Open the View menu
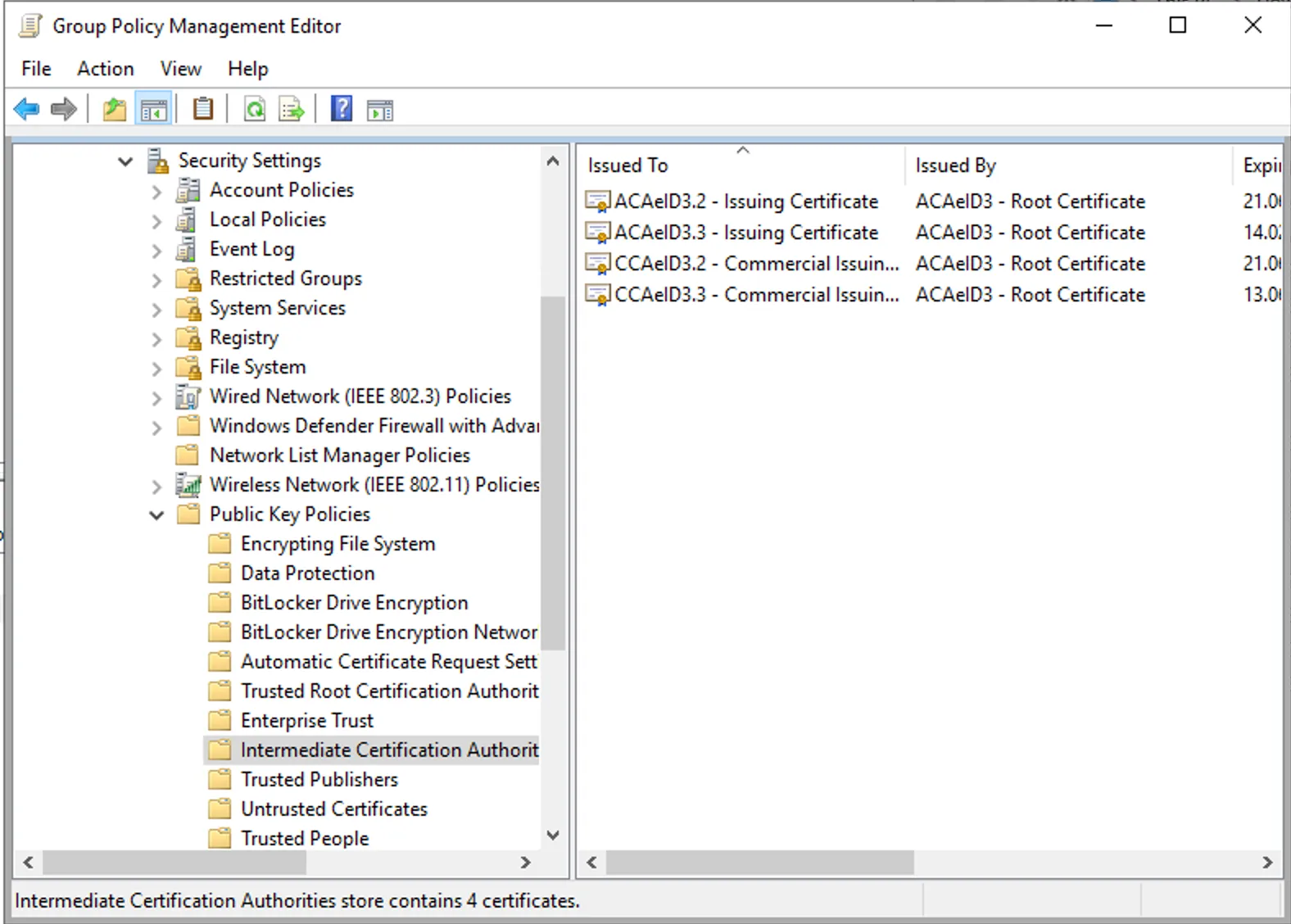The image size is (1291, 924). click(180, 69)
